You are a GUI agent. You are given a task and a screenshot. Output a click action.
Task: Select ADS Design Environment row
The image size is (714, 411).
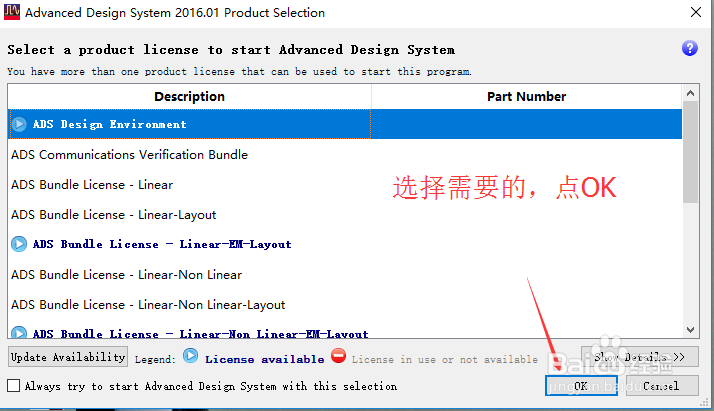click(x=345, y=124)
